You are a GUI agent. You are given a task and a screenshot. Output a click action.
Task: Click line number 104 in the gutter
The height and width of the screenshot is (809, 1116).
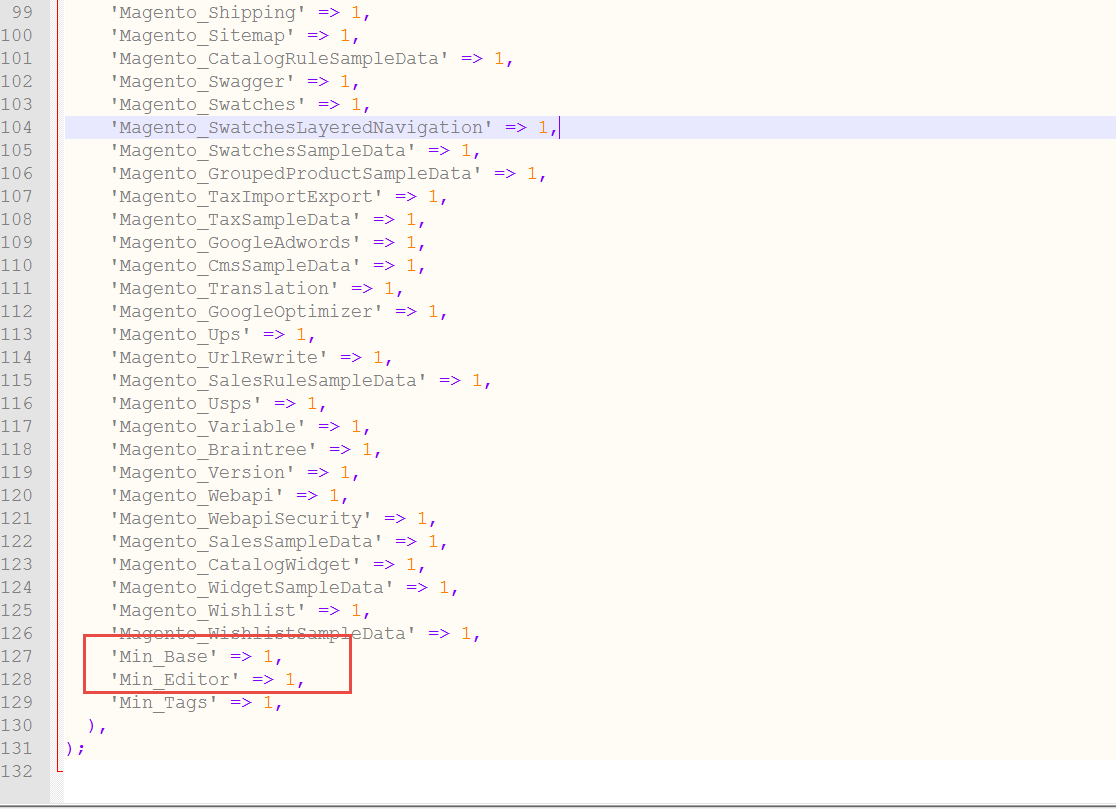tap(16, 127)
